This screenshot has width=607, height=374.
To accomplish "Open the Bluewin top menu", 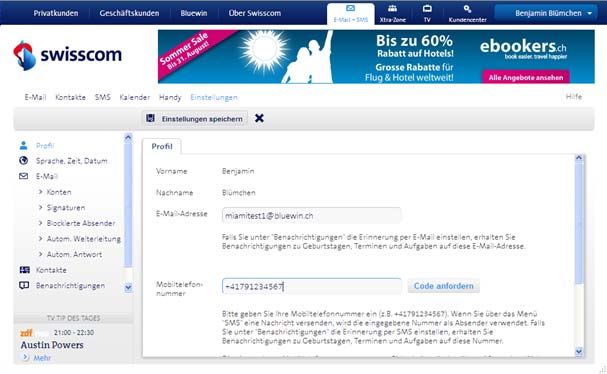I will click(194, 13).
